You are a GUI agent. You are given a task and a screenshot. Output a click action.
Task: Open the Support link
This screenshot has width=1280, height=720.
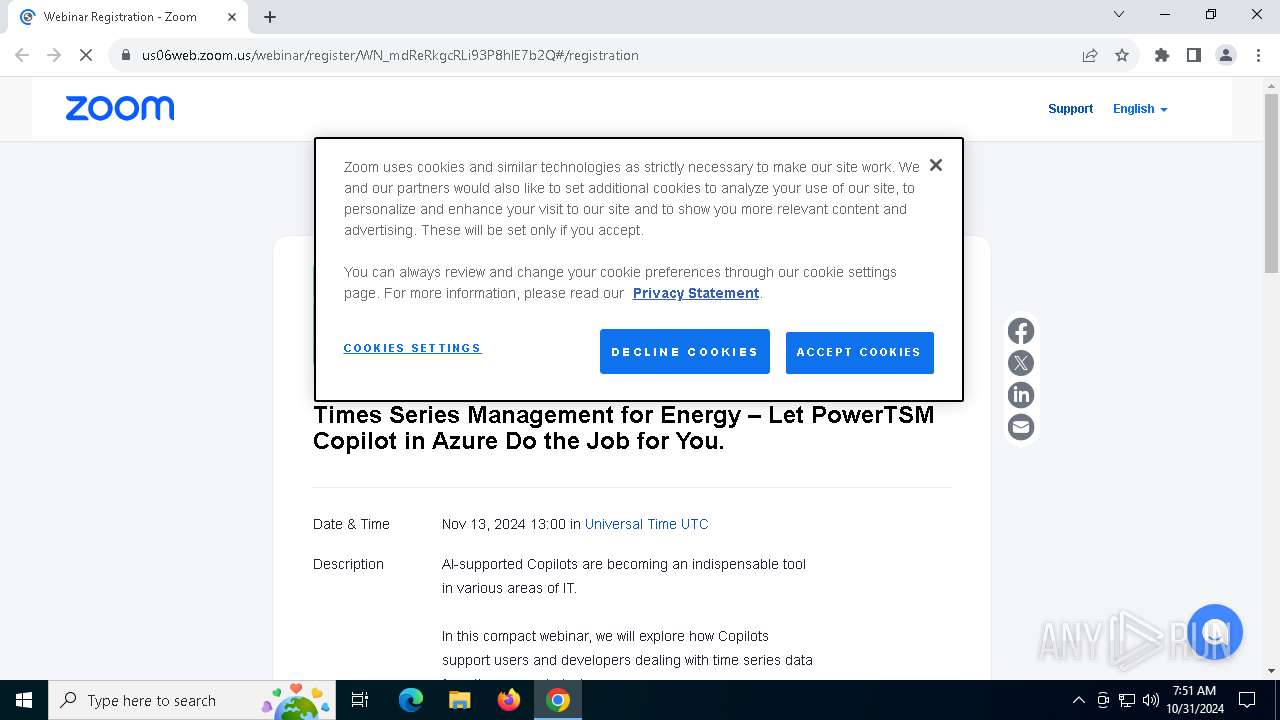point(1070,109)
